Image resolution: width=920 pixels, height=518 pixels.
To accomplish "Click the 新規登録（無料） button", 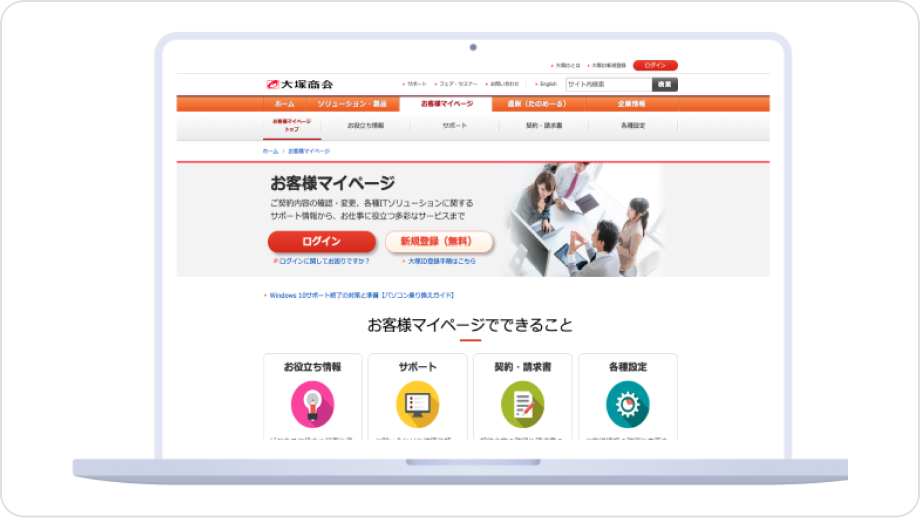I will pos(439,242).
